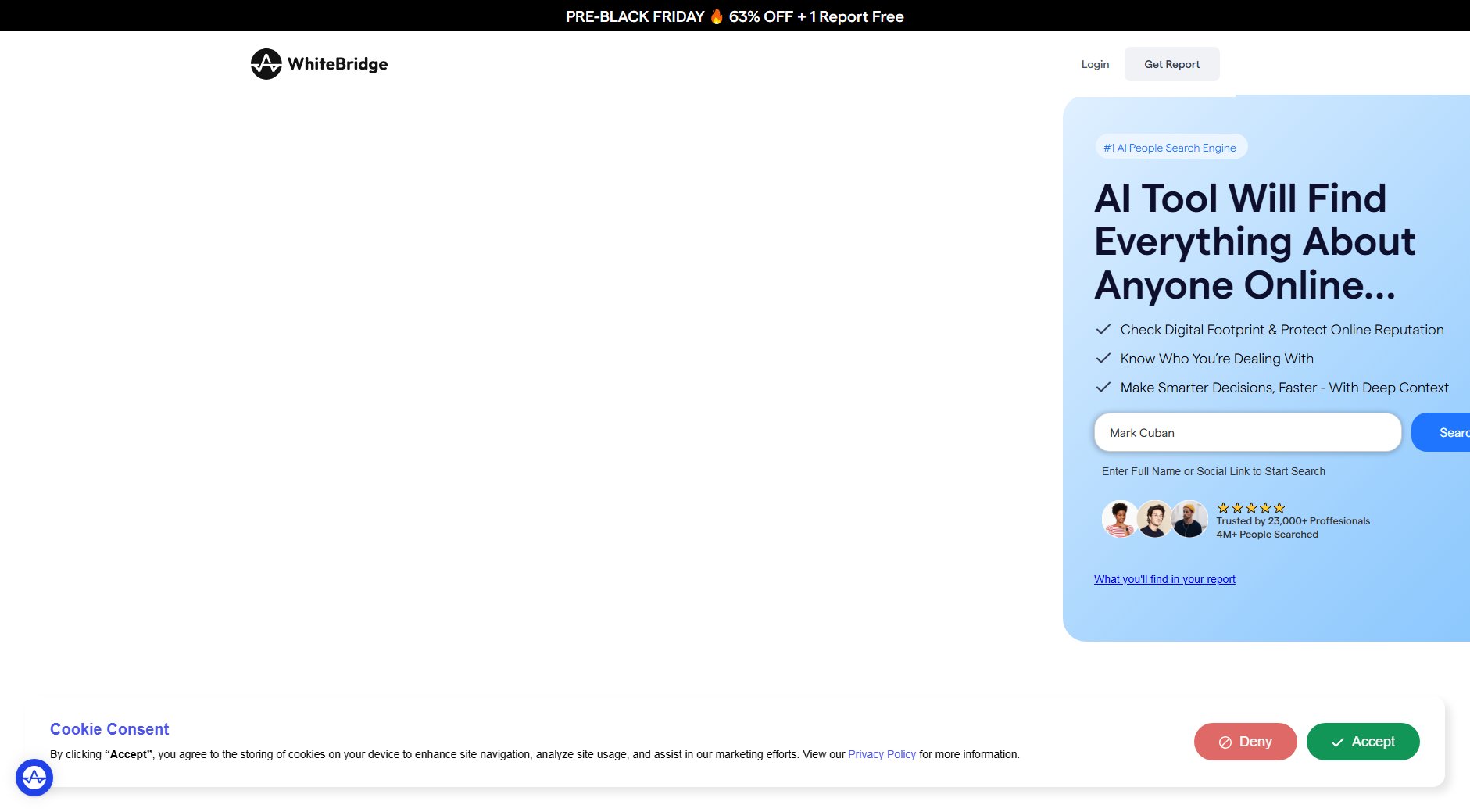The image size is (1470, 812).
Task: Deny the cookie consent
Action: coord(1245,742)
